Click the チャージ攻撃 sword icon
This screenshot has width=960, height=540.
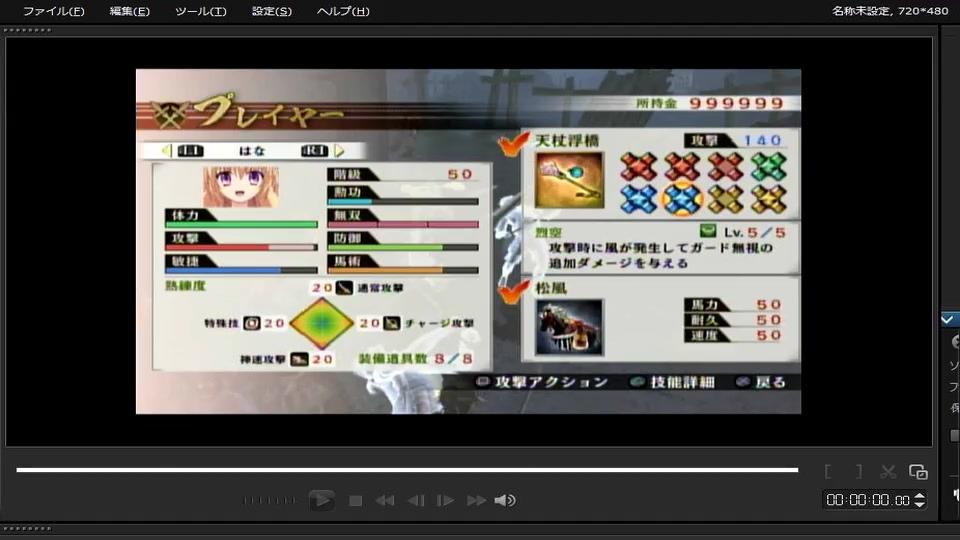point(392,323)
